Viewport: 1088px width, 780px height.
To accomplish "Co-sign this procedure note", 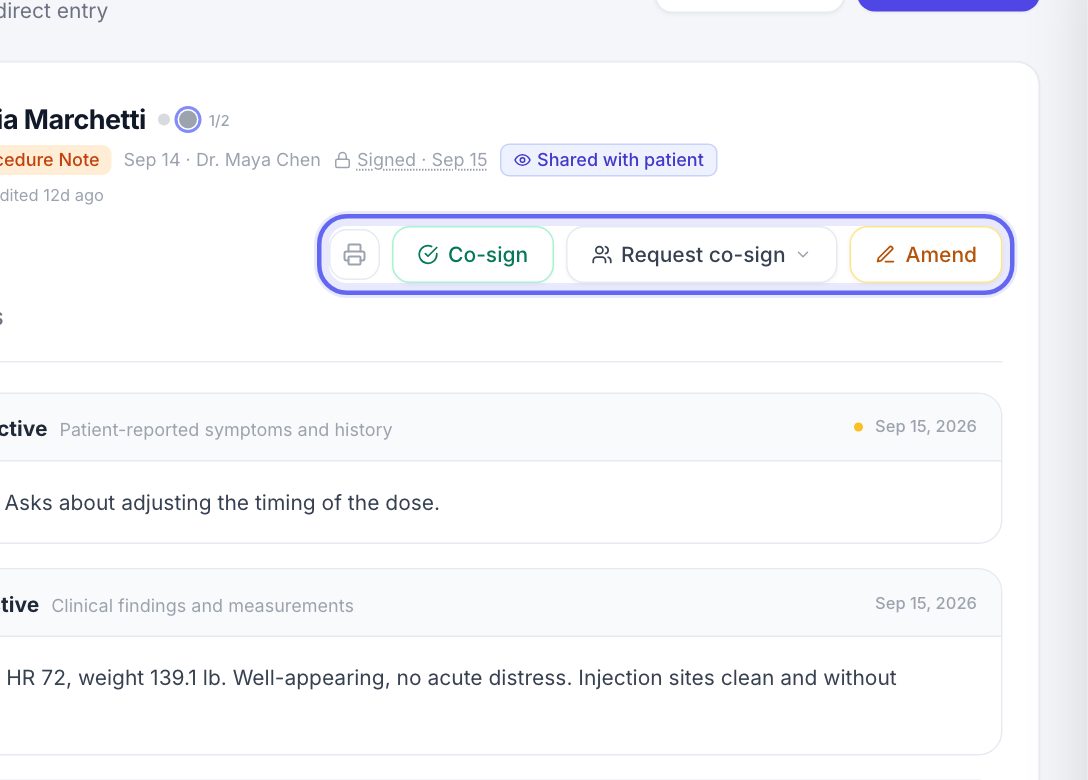I will [473, 255].
